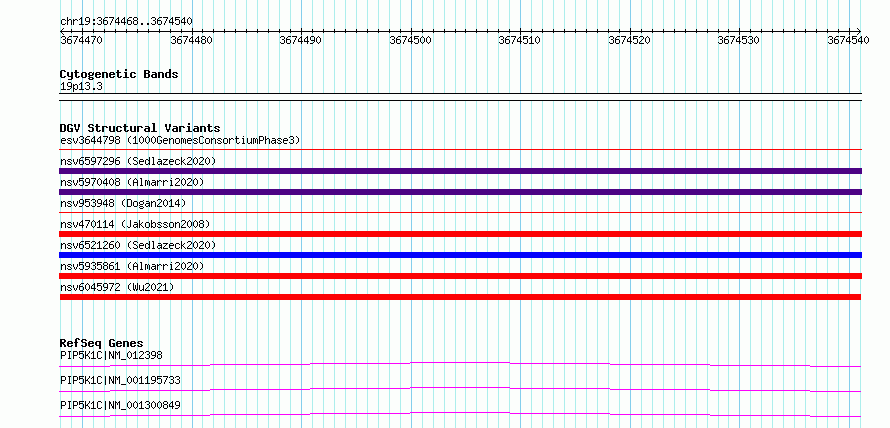
Task: Open the nsv6597296 (Sedlazeck2020) variant label
Action: point(138,161)
